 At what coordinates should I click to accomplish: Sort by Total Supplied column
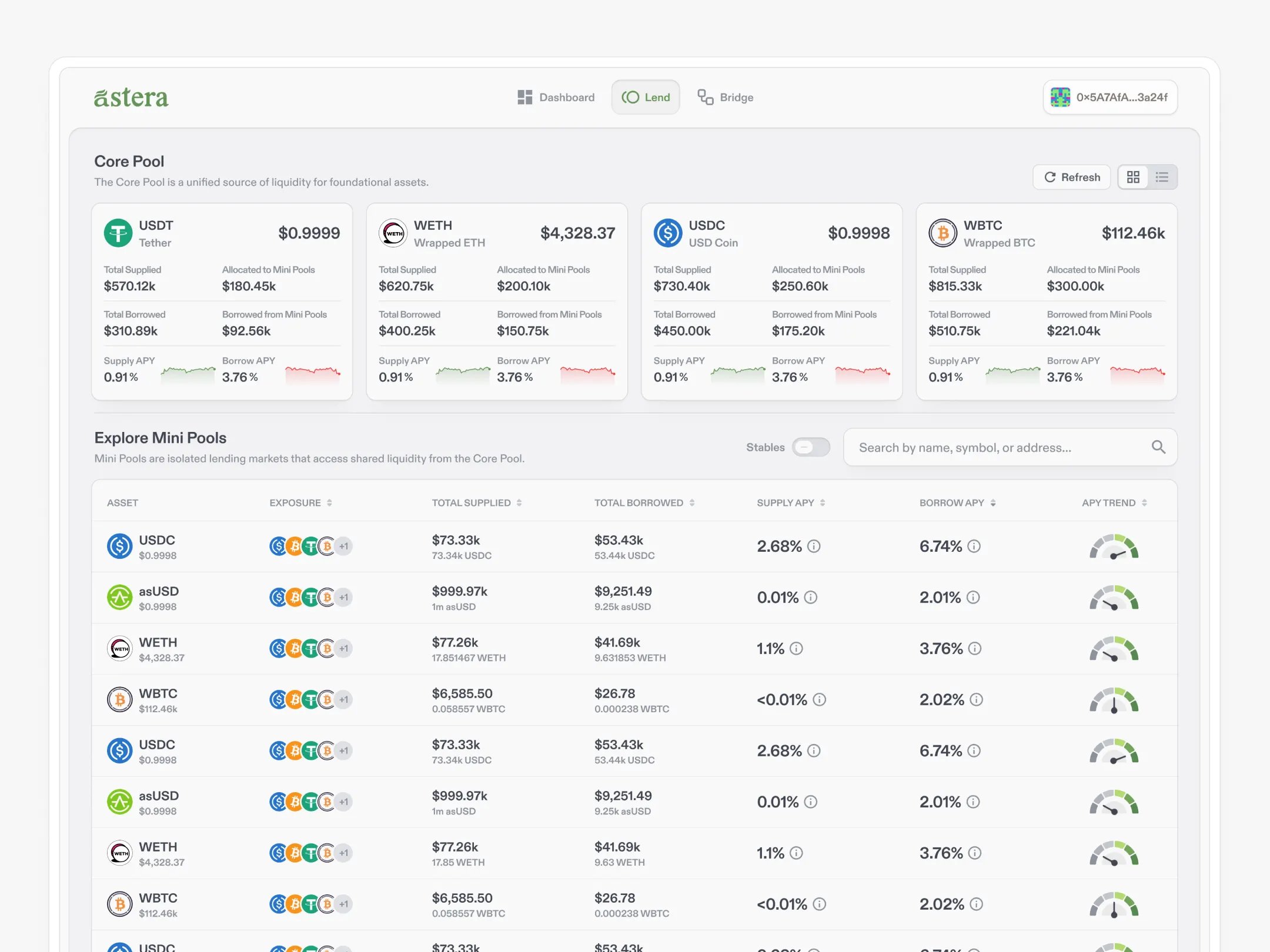476,503
